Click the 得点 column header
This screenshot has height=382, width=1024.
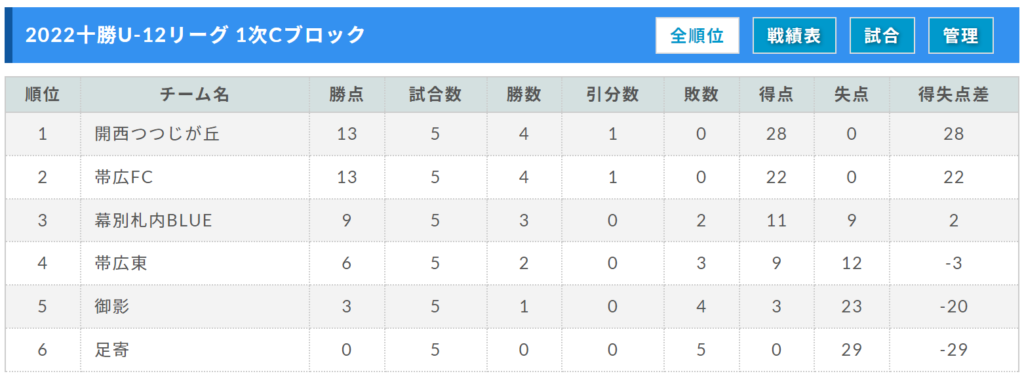coord(776,95)
